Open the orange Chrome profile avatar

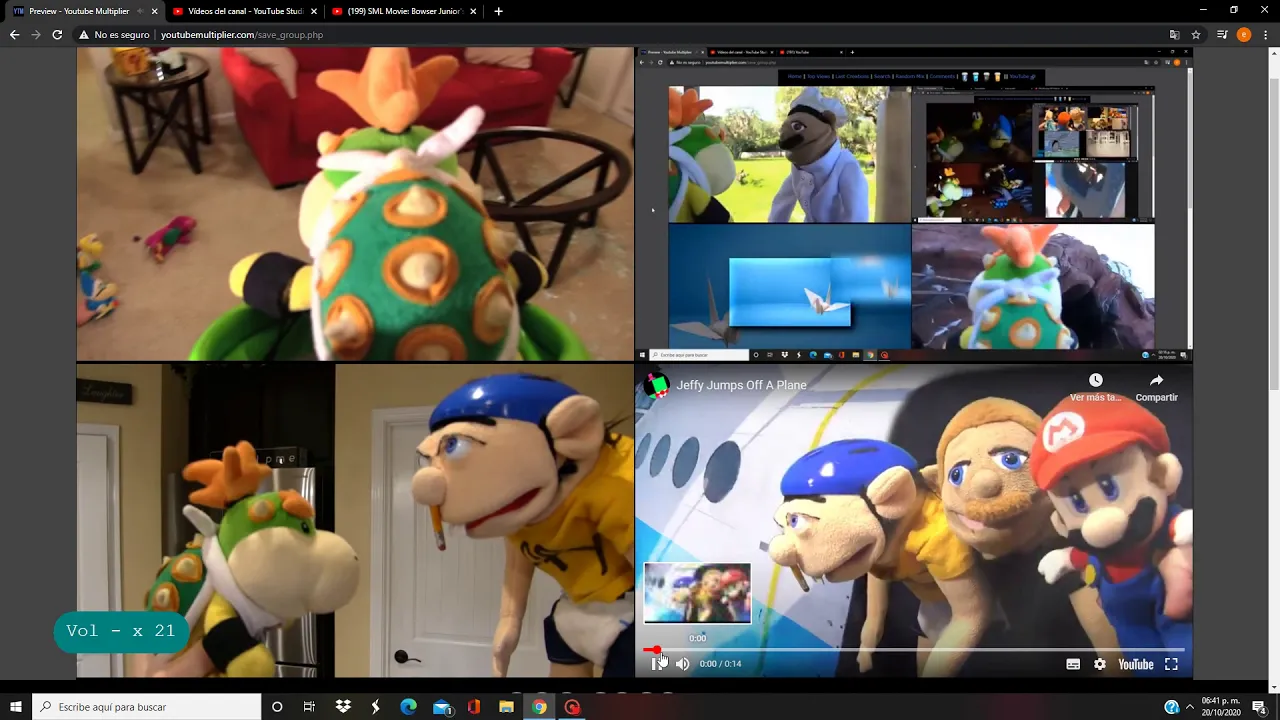point(1244,34)
